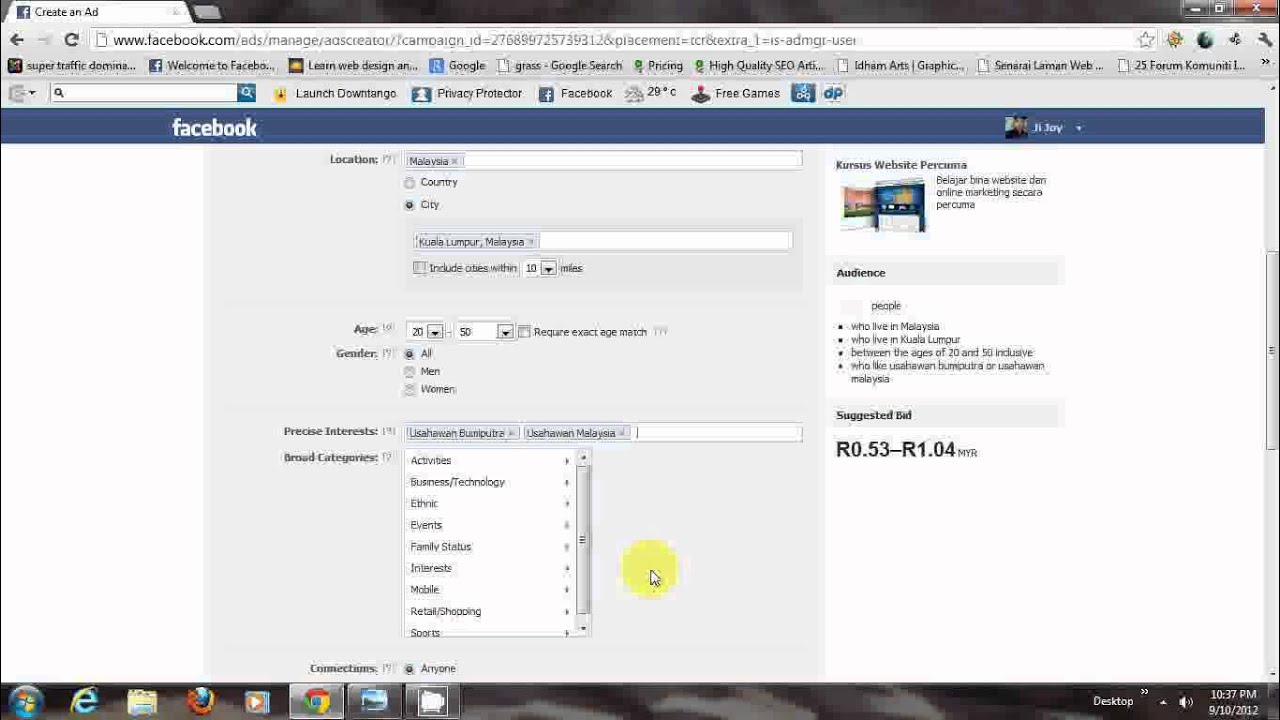
Task: Select the Women gender radio button
Action: [x=409, y=390]
